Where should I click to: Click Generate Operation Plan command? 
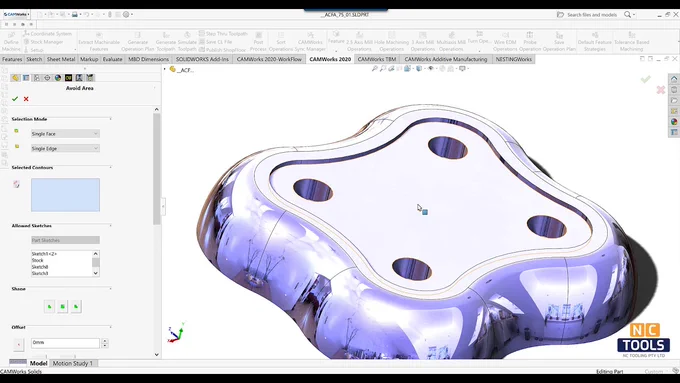(137, 42)
